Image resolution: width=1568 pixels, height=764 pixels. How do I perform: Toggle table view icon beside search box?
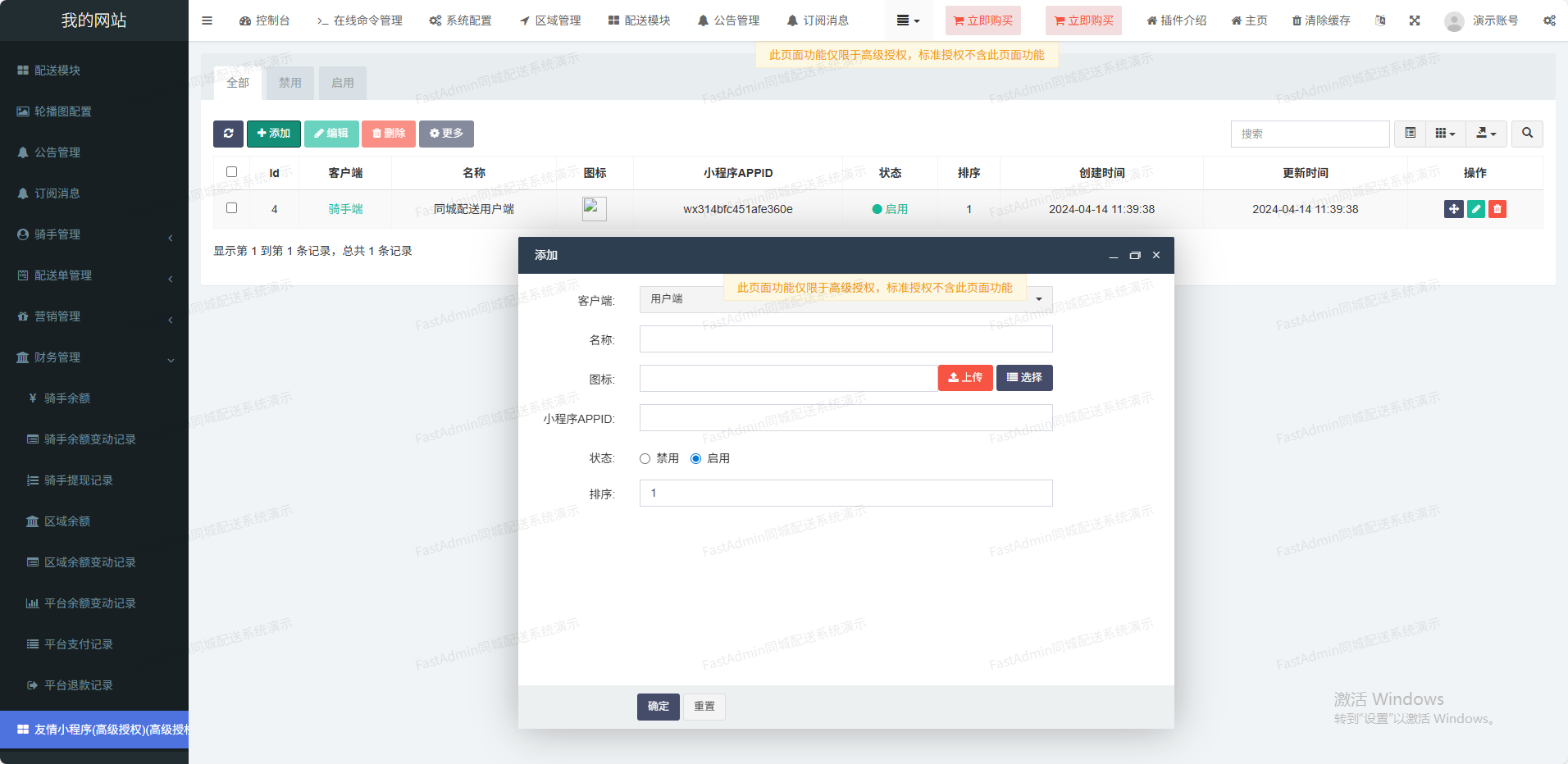1410,134
